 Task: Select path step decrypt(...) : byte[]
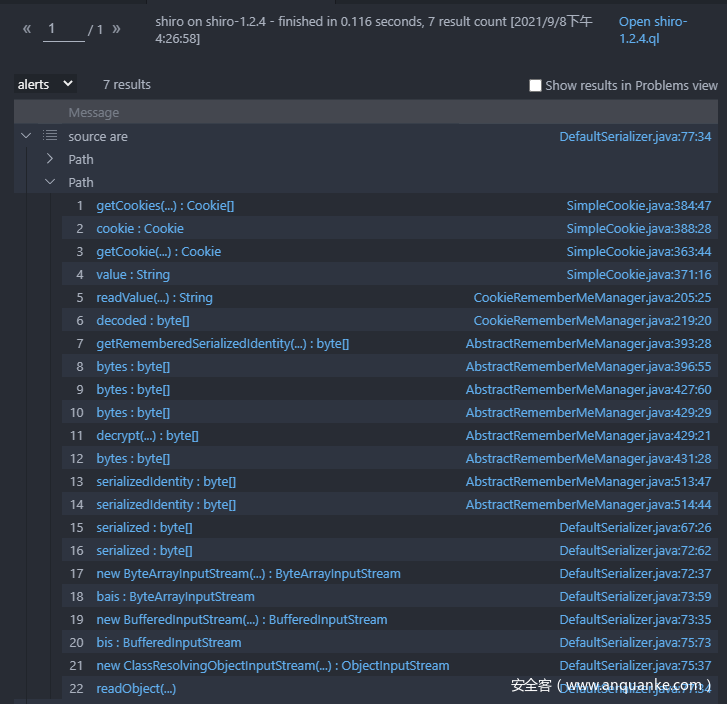(x=147, y=435)
